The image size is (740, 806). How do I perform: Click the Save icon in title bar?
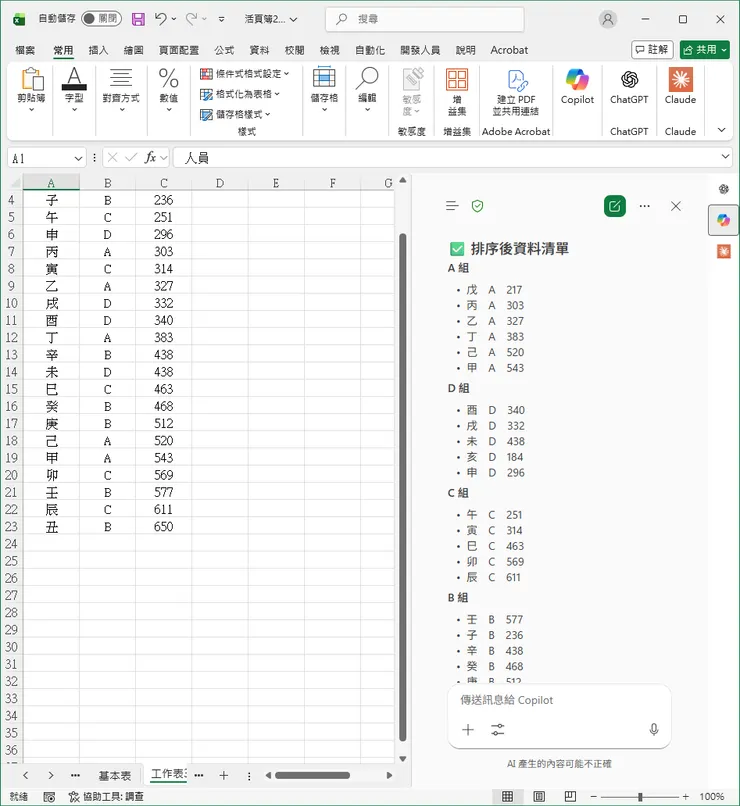click(138, 19)
